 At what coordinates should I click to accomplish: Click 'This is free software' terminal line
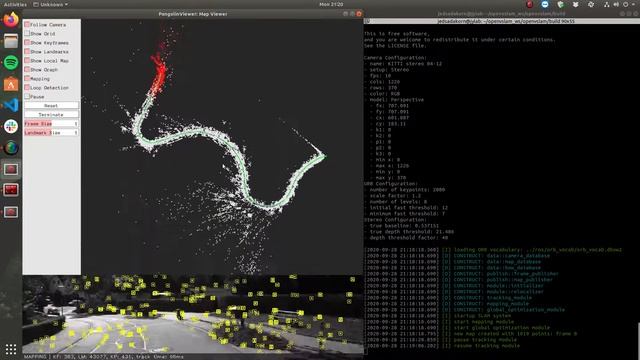pos(397,33)
